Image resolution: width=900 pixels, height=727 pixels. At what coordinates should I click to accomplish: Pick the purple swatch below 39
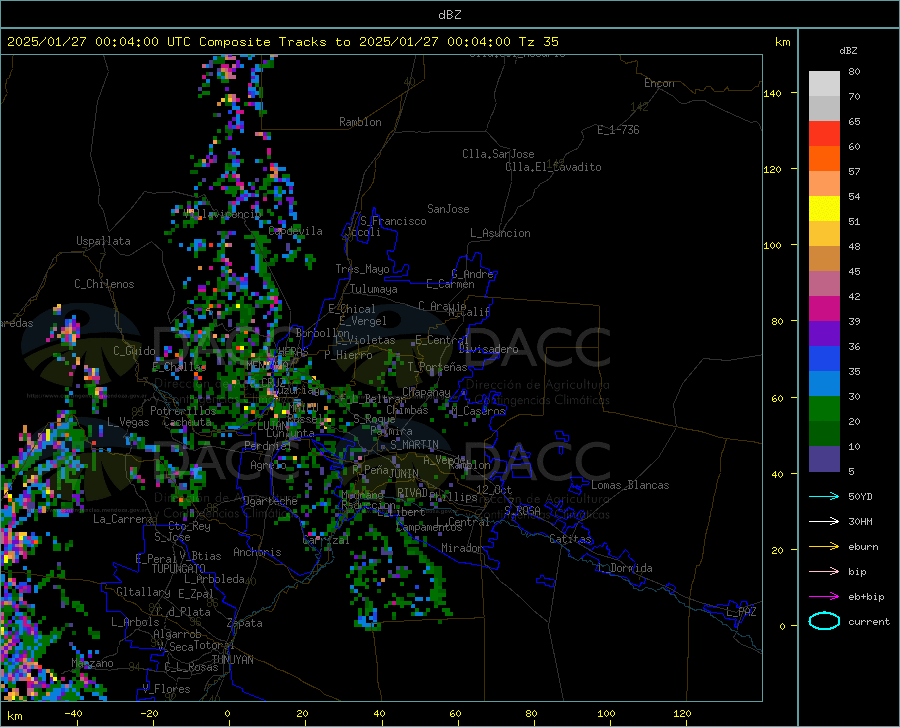pyautogui.click(x=824, y=334)
